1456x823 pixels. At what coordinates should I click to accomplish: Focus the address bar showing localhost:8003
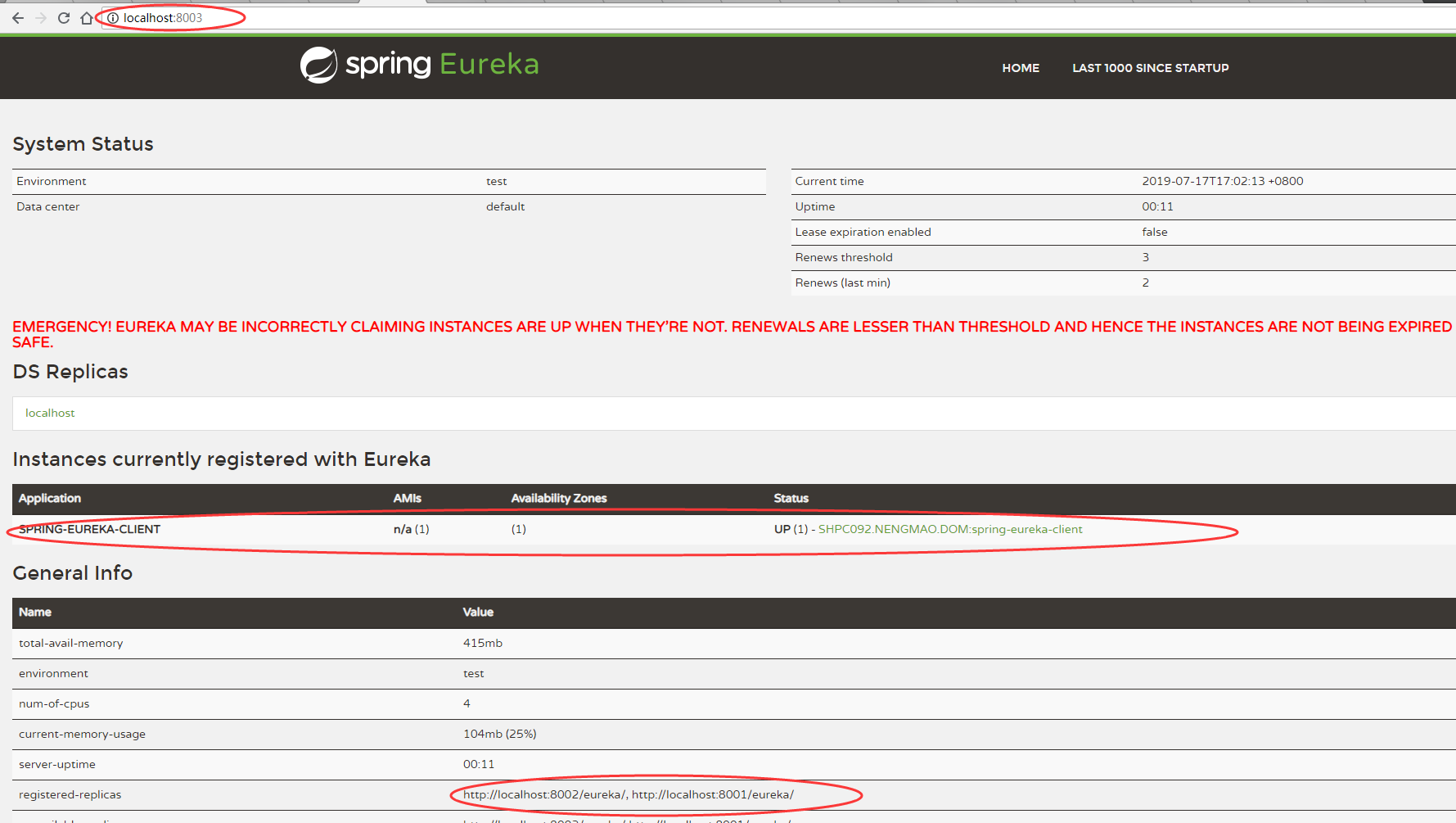778,18
